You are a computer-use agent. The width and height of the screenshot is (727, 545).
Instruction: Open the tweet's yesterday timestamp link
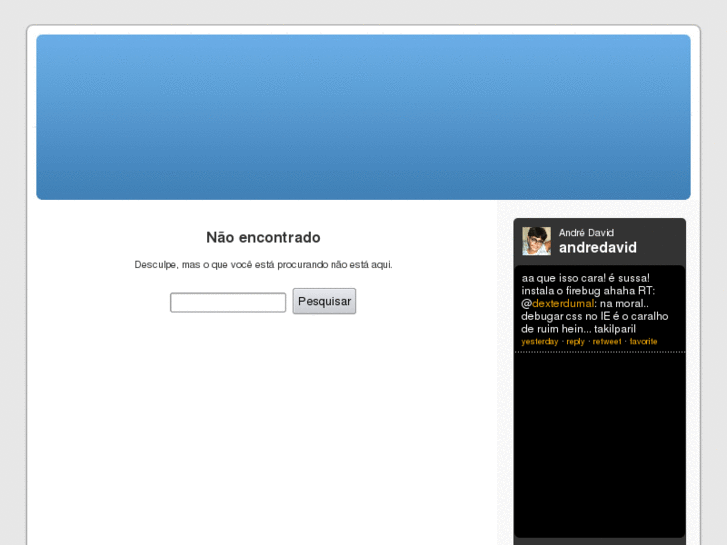(540, 341)
